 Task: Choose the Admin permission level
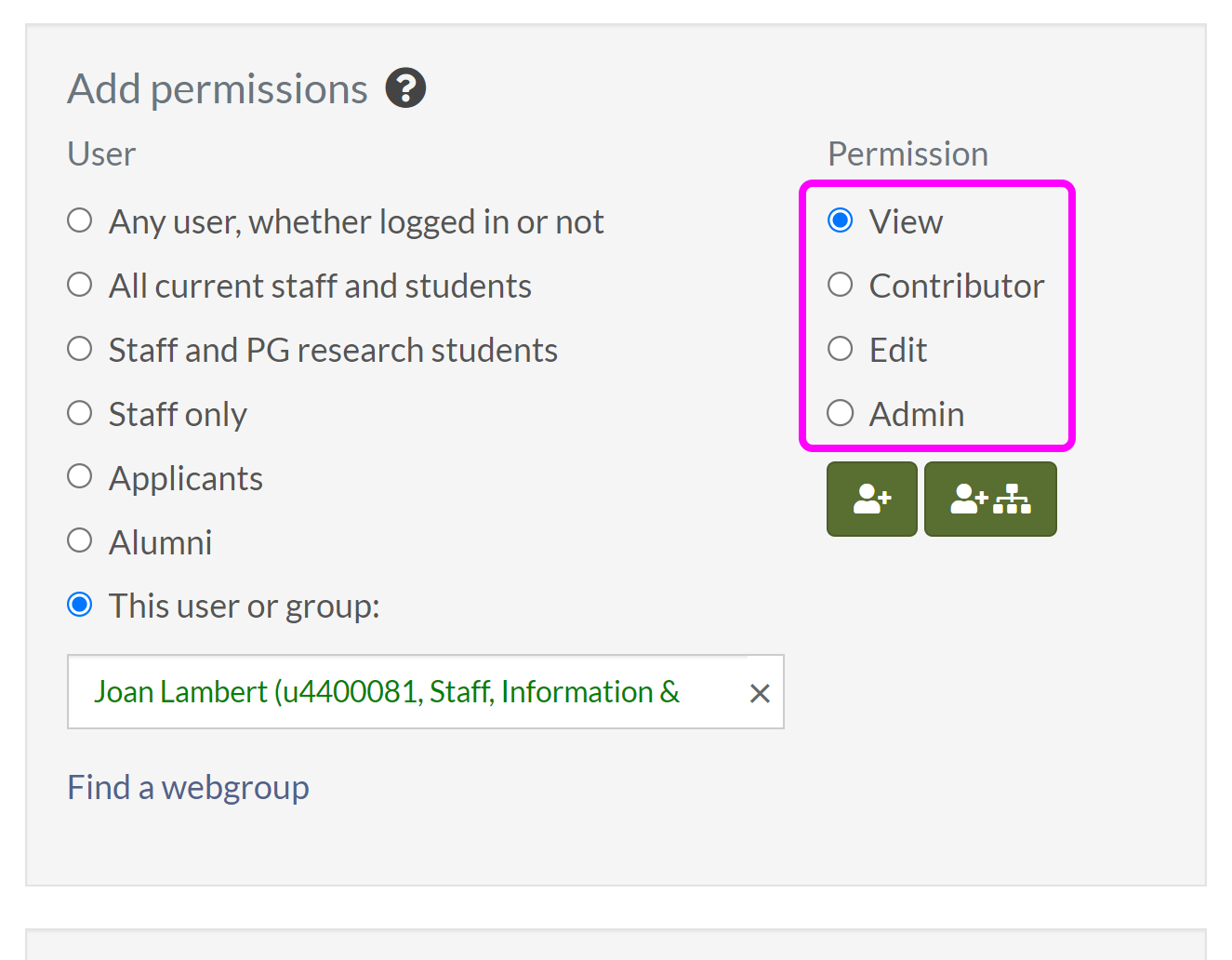click(841, 413)
